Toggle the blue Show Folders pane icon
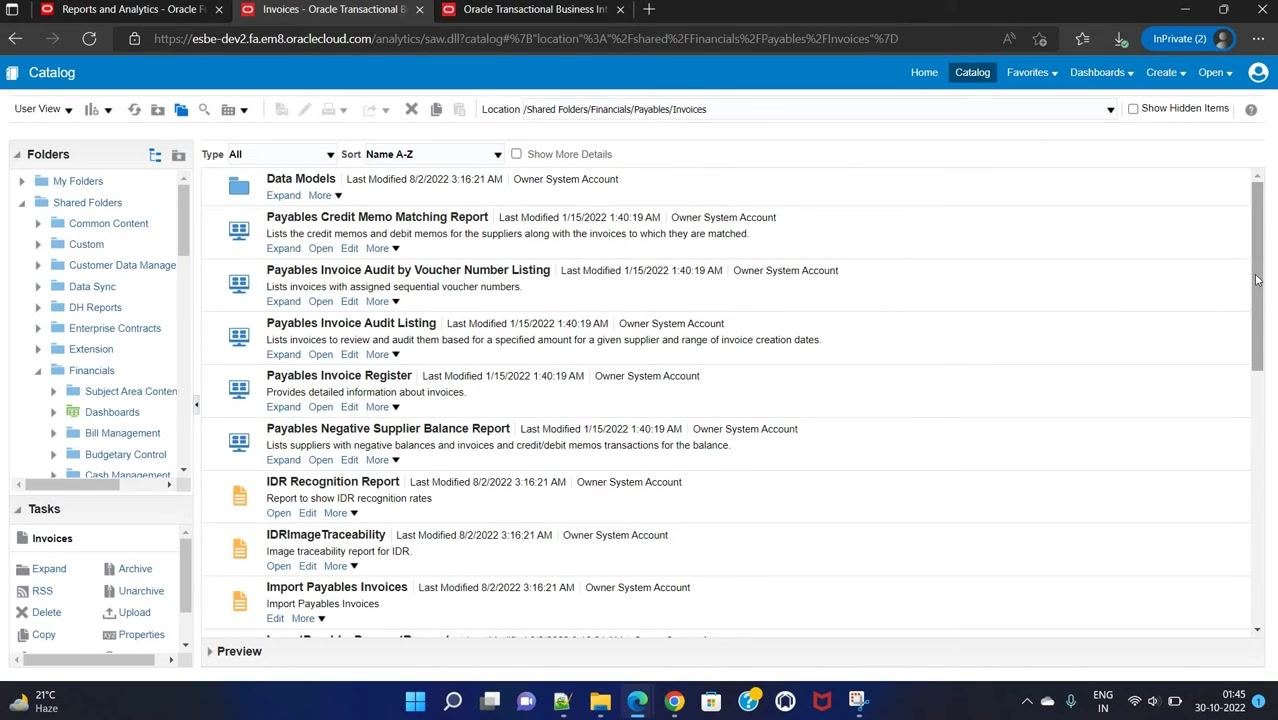 (181, 109)
